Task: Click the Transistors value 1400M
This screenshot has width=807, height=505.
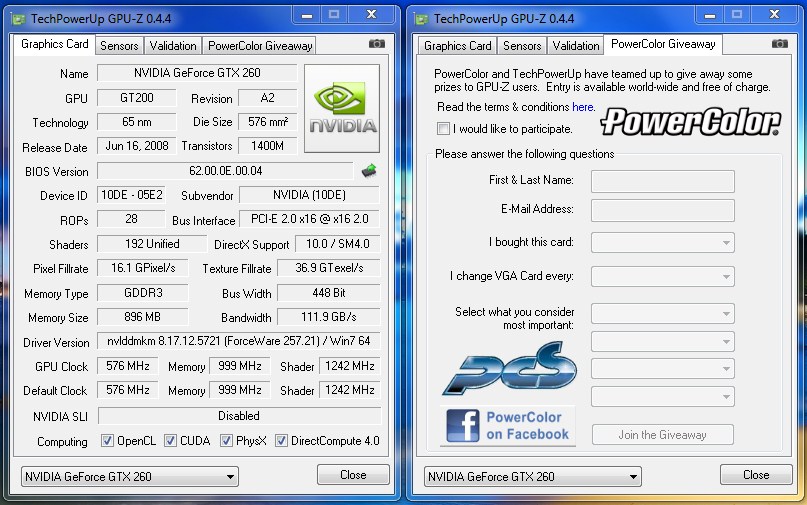Action: [268, 146]
